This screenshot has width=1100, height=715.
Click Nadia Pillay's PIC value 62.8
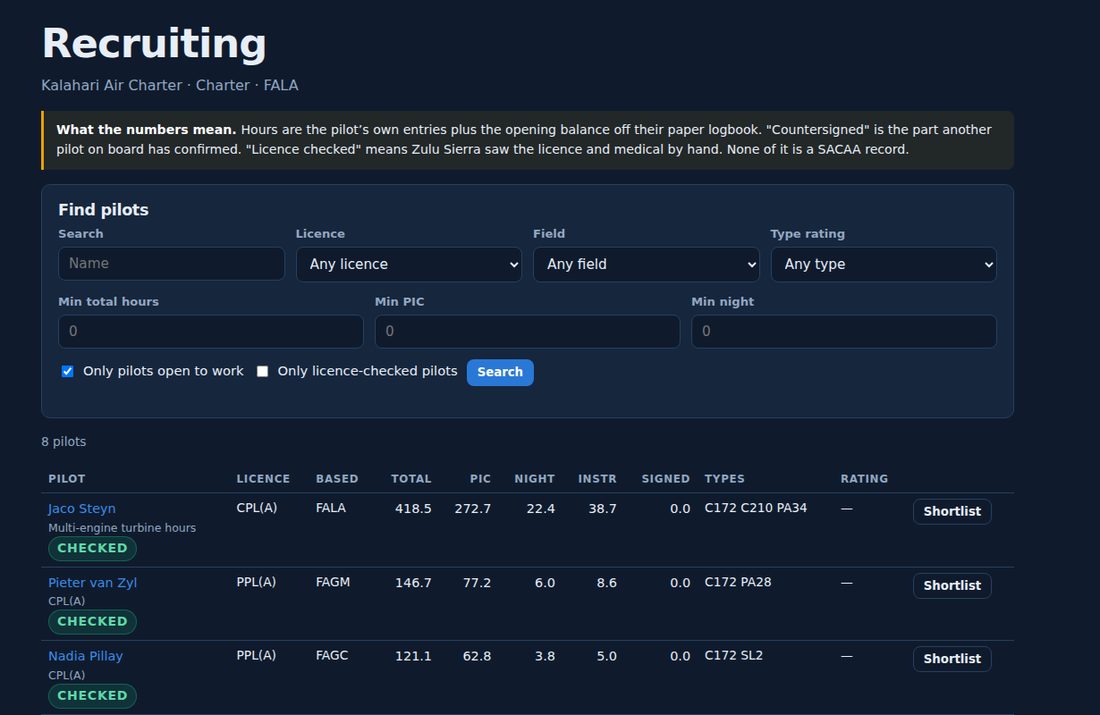coord(477,657)
